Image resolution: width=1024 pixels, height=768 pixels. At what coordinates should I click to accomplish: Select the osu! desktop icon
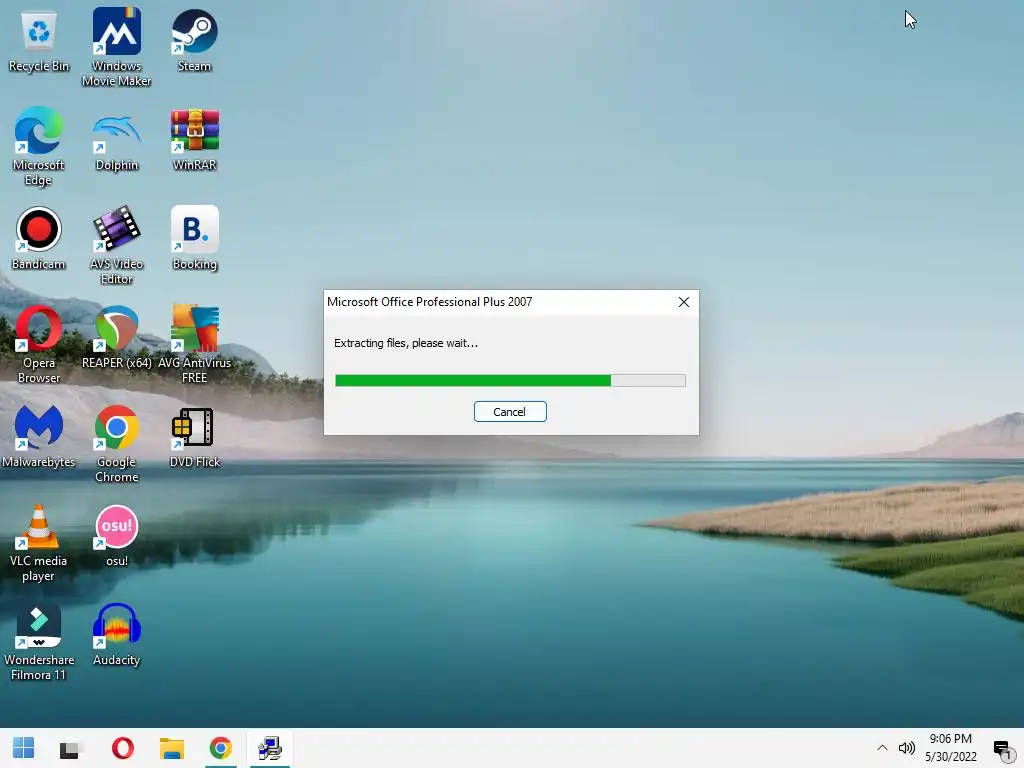click(117, 536)
